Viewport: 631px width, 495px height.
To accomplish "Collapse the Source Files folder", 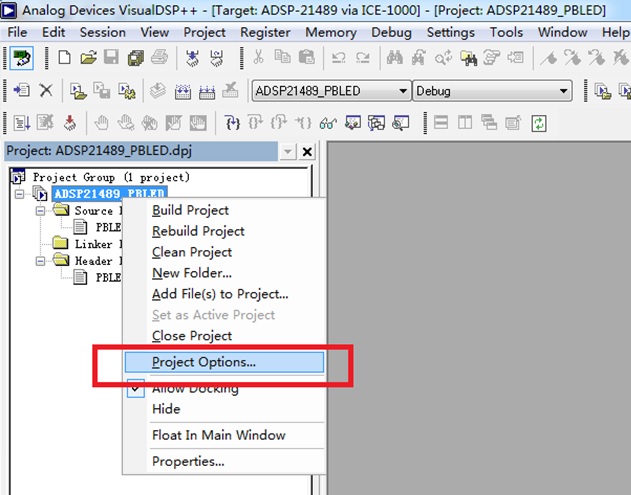I will 40,211.
